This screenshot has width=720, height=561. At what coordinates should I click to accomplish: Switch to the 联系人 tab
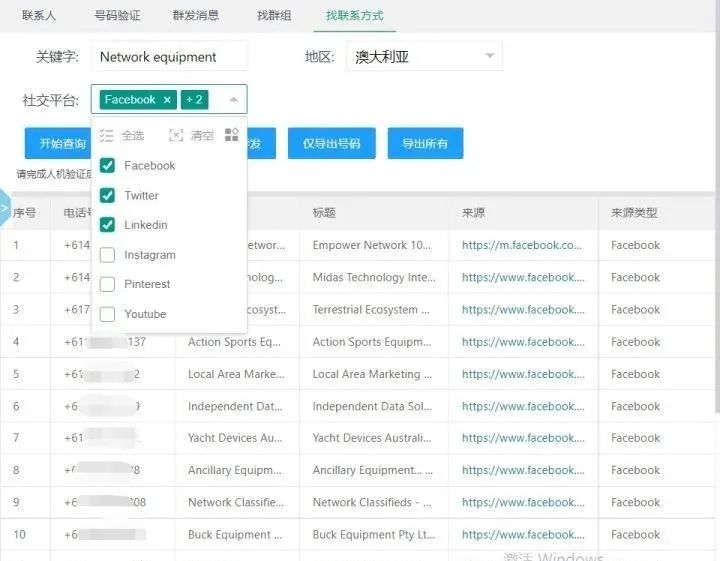(39, 16)
